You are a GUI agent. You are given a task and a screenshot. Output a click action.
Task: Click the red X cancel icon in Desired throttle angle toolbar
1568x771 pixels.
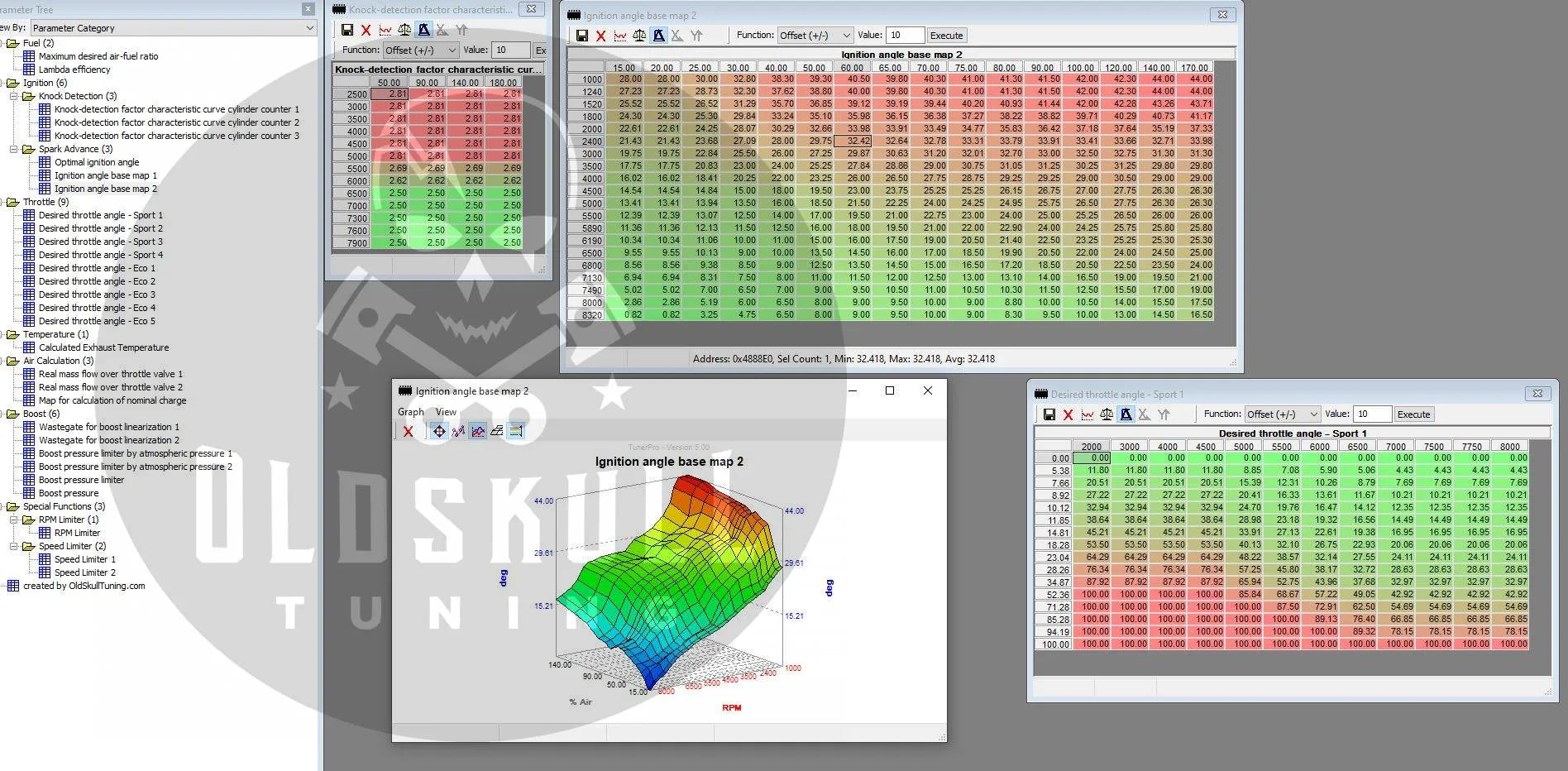(x=1068, y=414)
